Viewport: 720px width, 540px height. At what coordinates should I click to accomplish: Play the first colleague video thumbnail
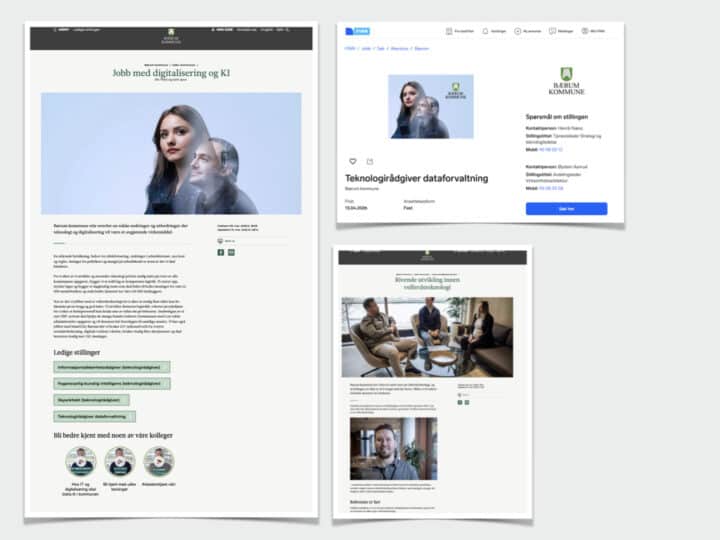tap(81, 461)
